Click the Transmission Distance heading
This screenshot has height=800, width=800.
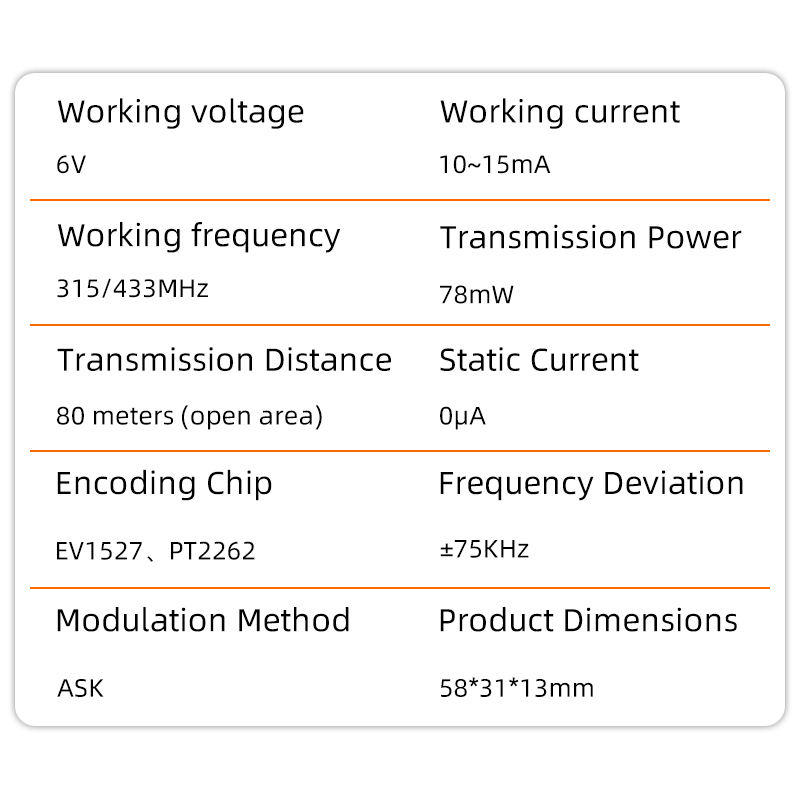coord(224,360)
